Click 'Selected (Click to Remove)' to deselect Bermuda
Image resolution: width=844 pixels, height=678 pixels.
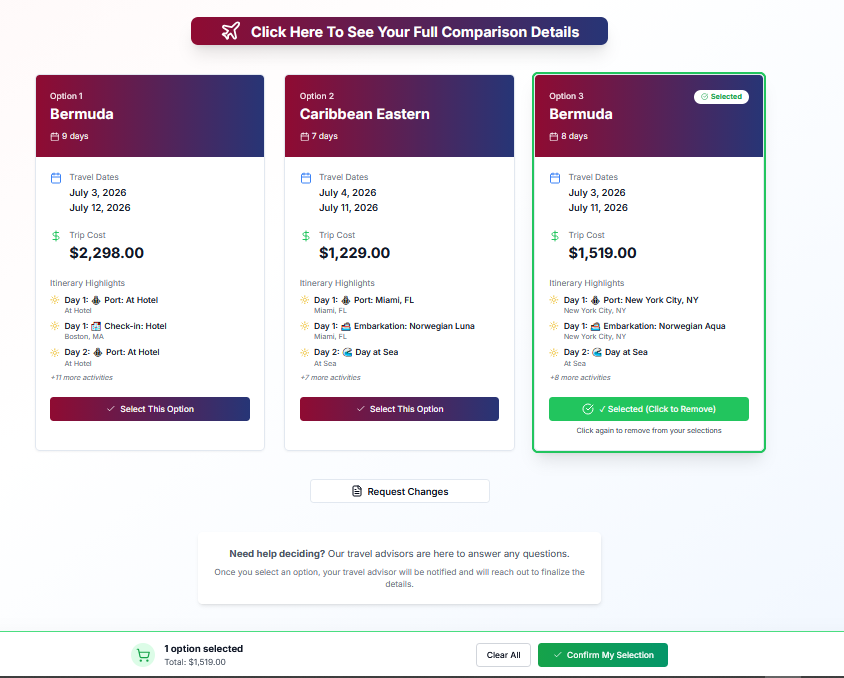[648, 409]
